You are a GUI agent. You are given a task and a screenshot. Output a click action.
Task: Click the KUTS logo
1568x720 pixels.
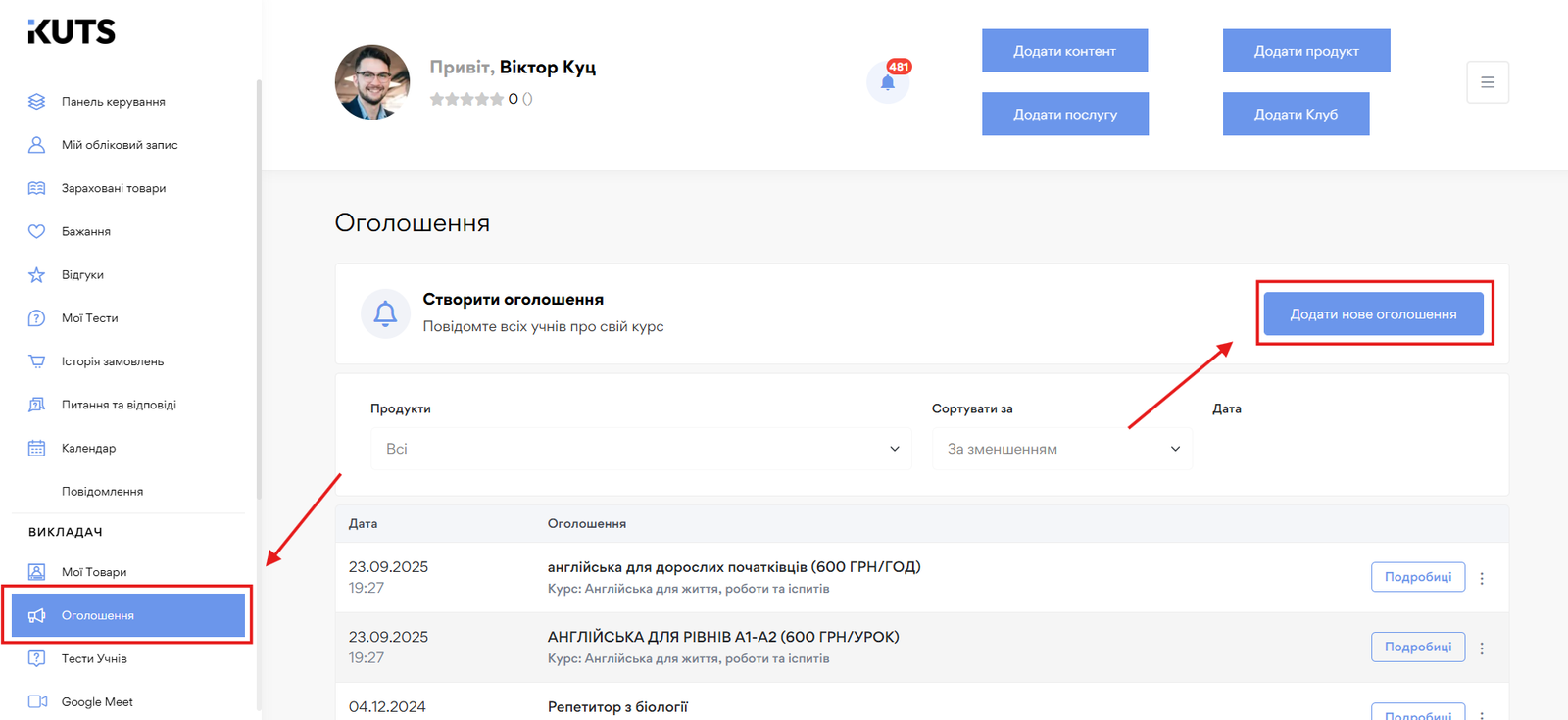[x=72, y=32]
